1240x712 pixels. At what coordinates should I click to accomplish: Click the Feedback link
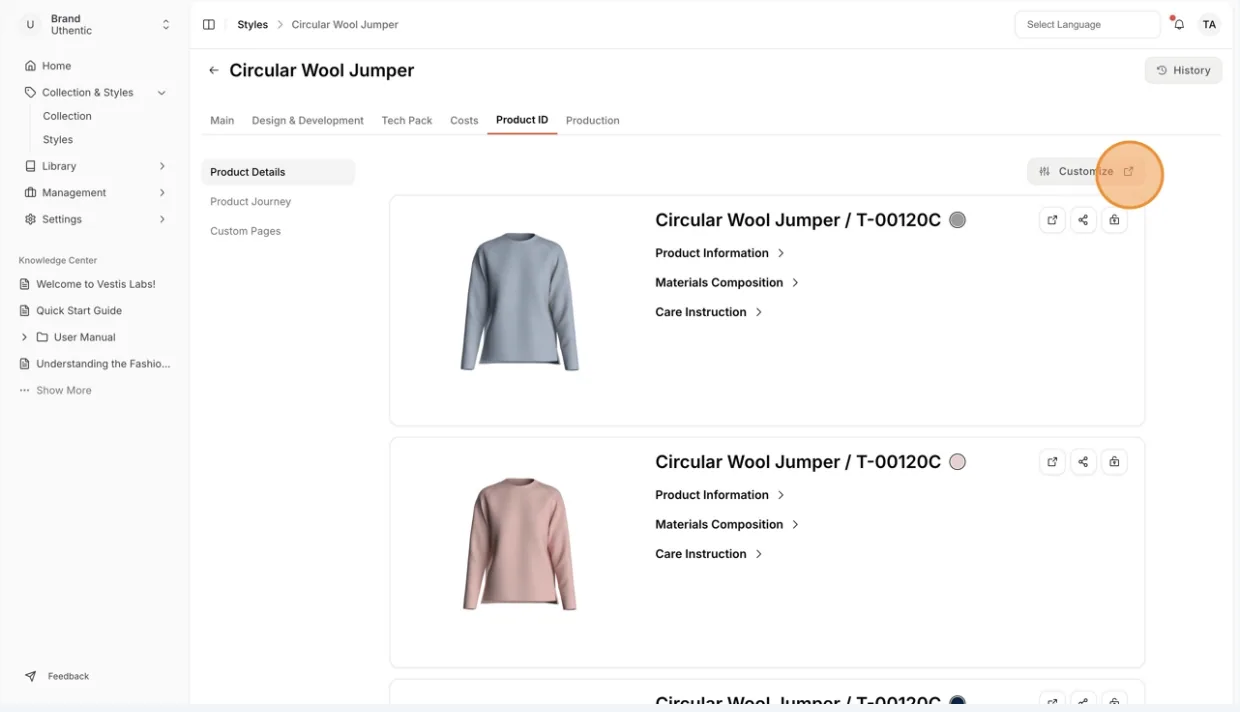click(69, 677)
